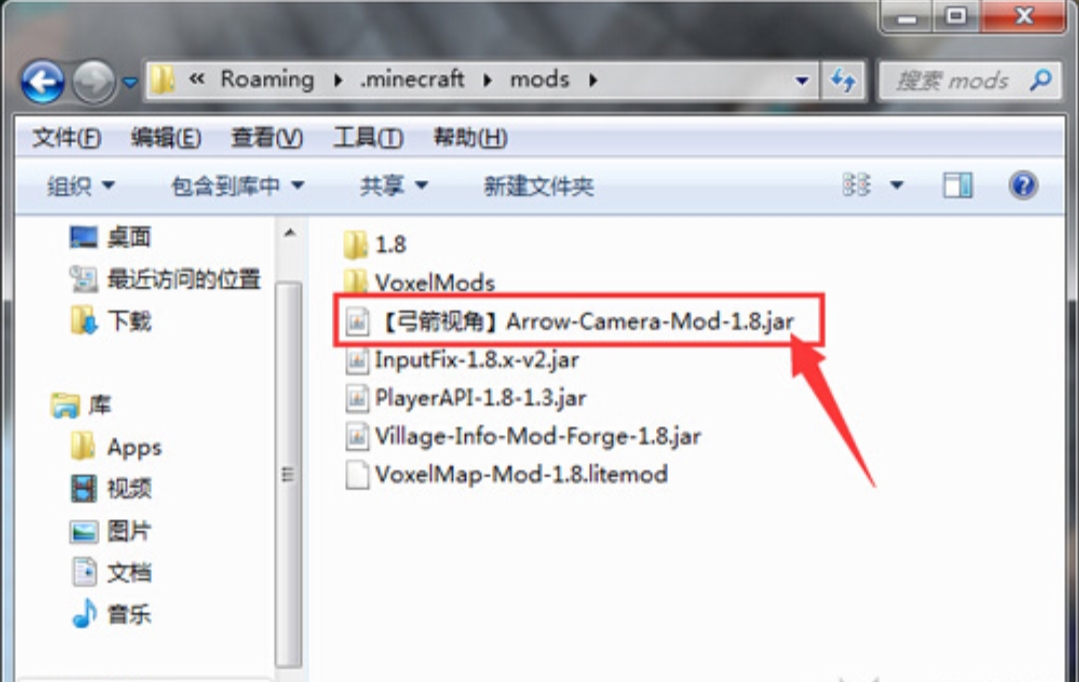Select VoxelMap-Mod-1.8.litemod file
This screenshot has height=682, width=1079.
point(506,474)
